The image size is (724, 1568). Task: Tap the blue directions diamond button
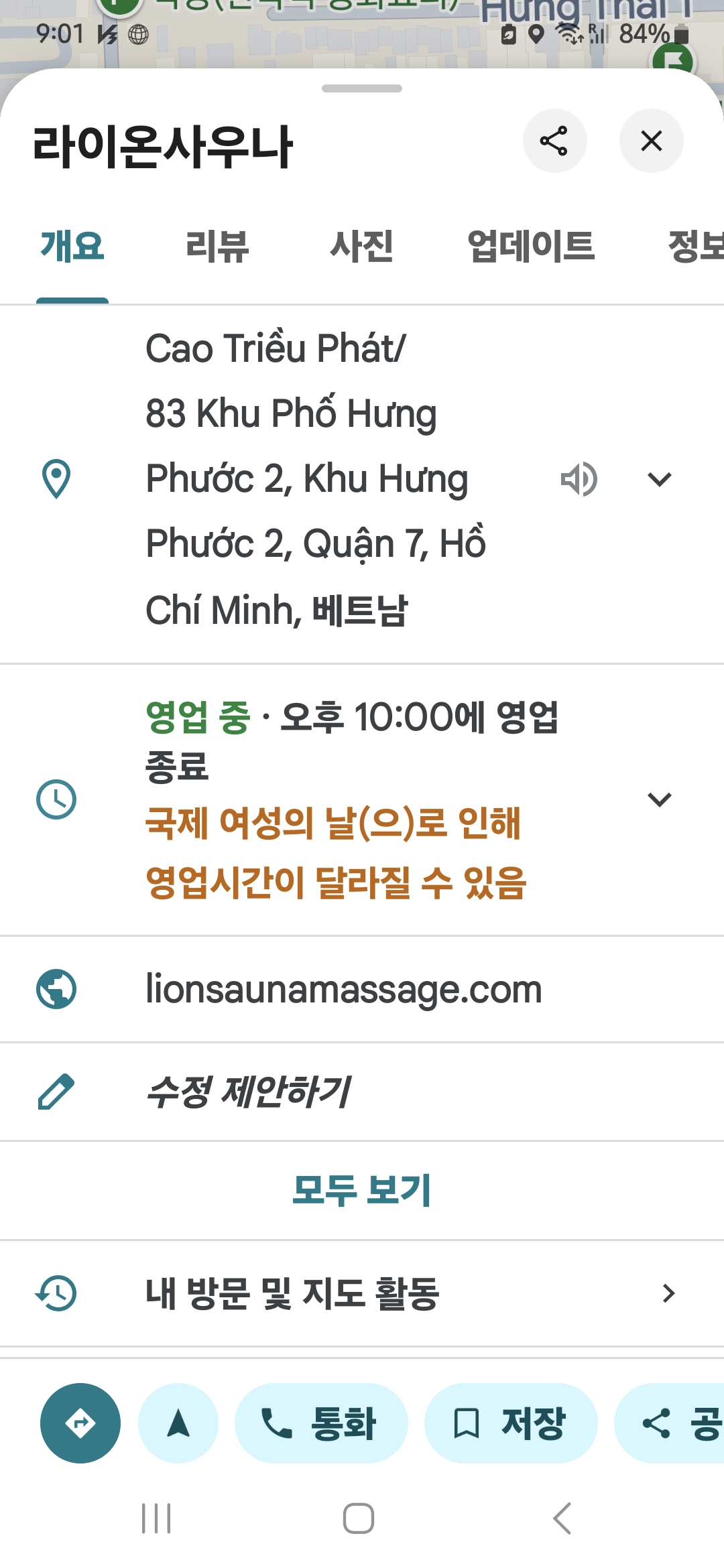(x=80, y=1423)
